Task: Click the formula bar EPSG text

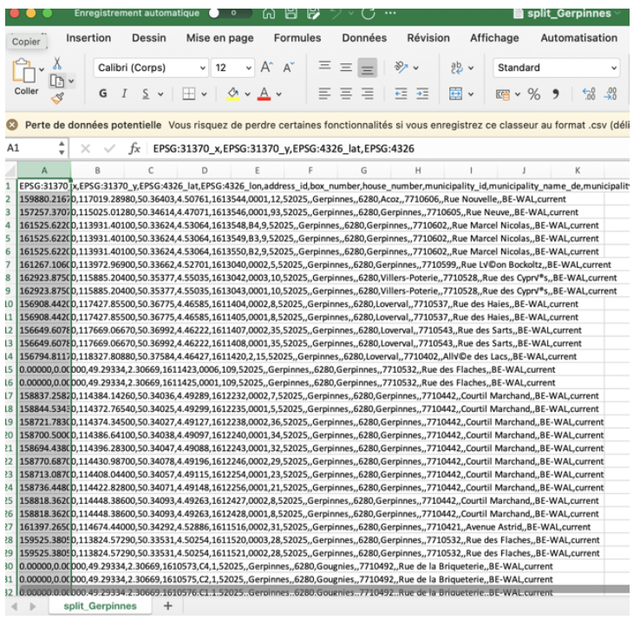Action: click(x=283, y=149)
